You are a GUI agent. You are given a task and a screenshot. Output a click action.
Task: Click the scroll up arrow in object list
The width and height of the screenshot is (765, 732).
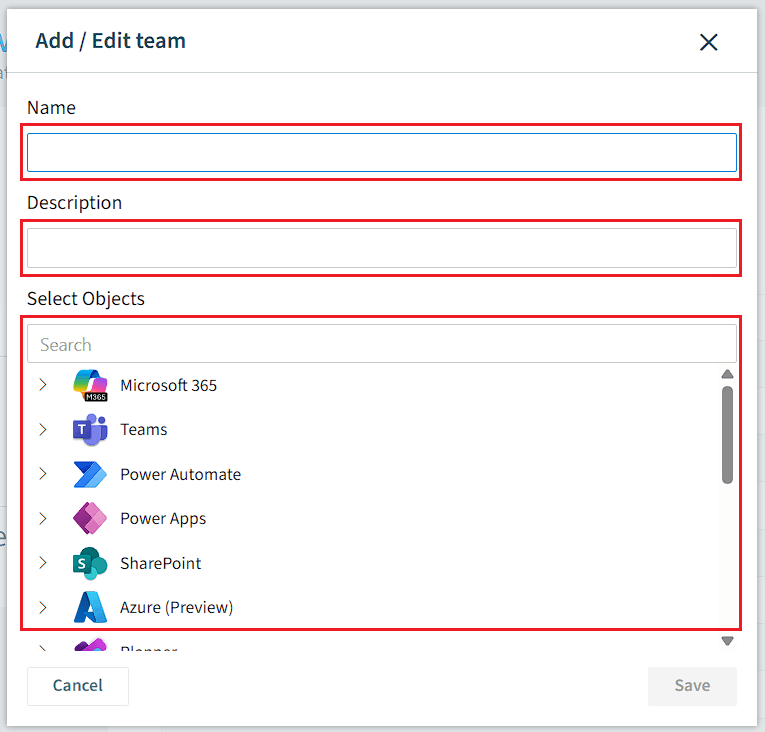click(727, 374)
